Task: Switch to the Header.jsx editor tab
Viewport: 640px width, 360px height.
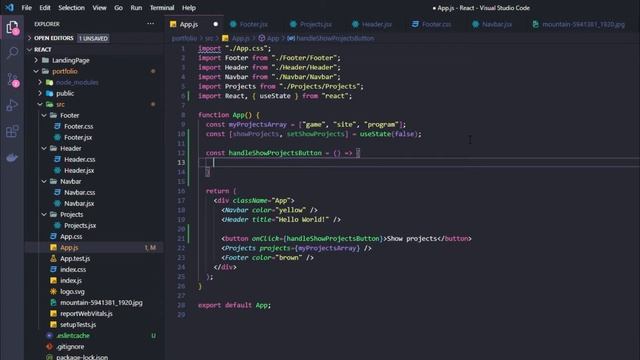Action: [376, 24]
